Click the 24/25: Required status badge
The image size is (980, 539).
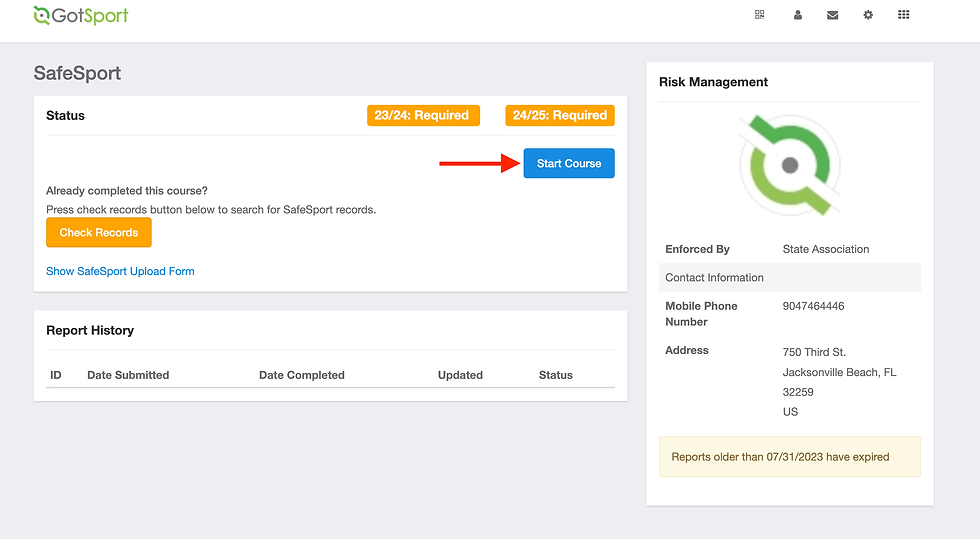[x=560, y=116]
